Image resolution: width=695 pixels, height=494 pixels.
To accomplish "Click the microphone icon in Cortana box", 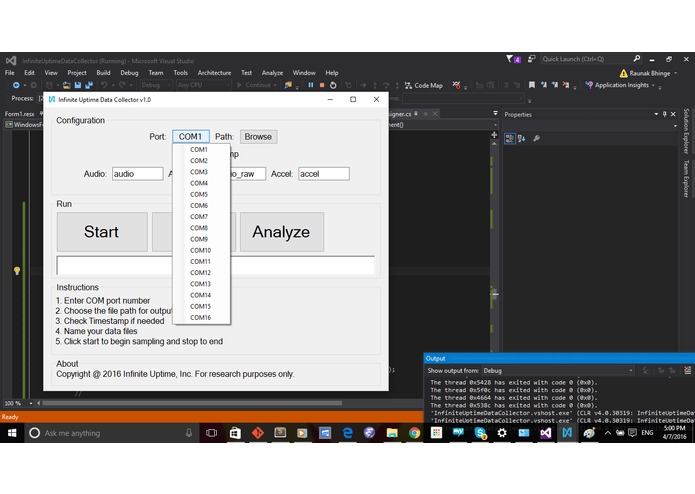I will 189,433.
